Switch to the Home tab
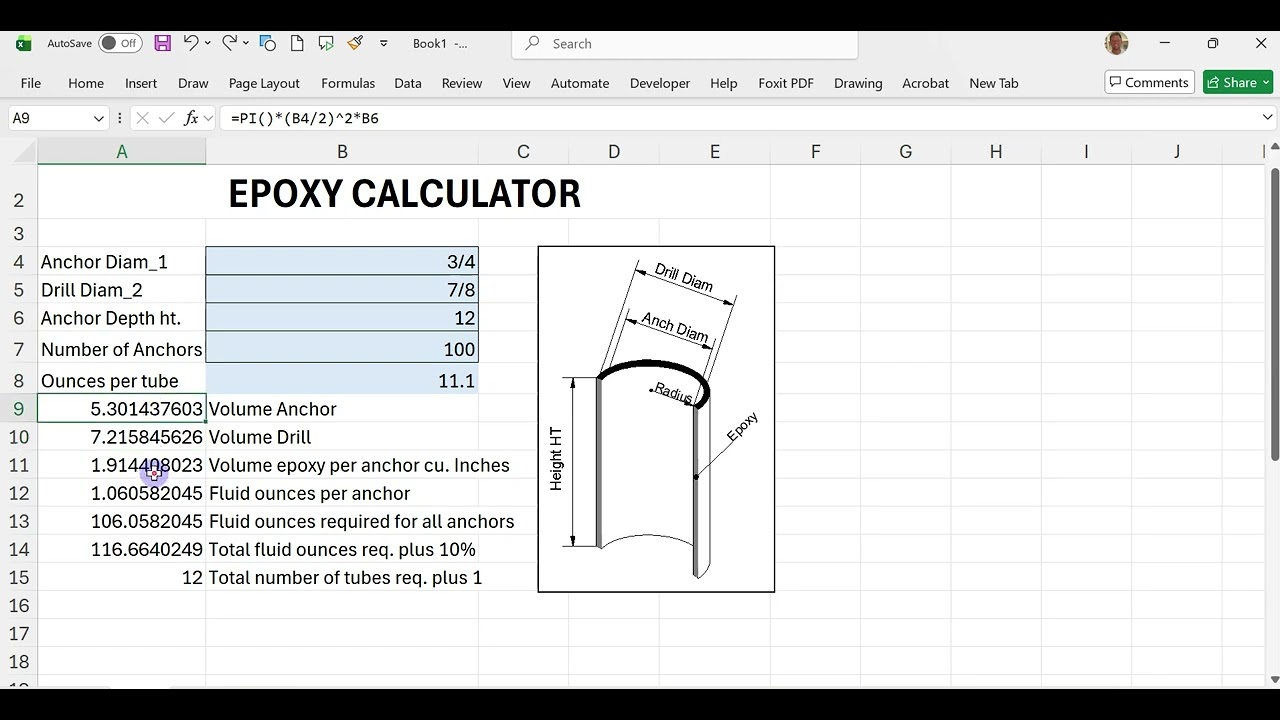Screen dimensions: 1280x720 86,83
